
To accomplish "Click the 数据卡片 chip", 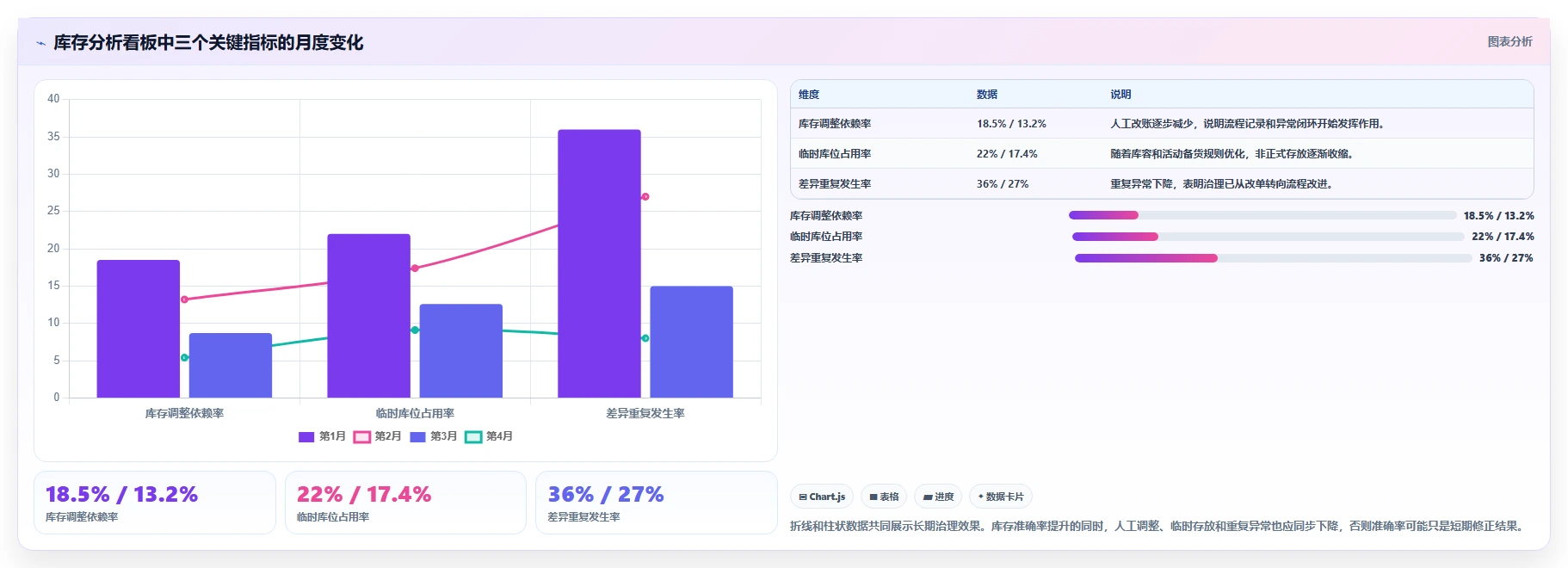I will tap(1001, 497).
